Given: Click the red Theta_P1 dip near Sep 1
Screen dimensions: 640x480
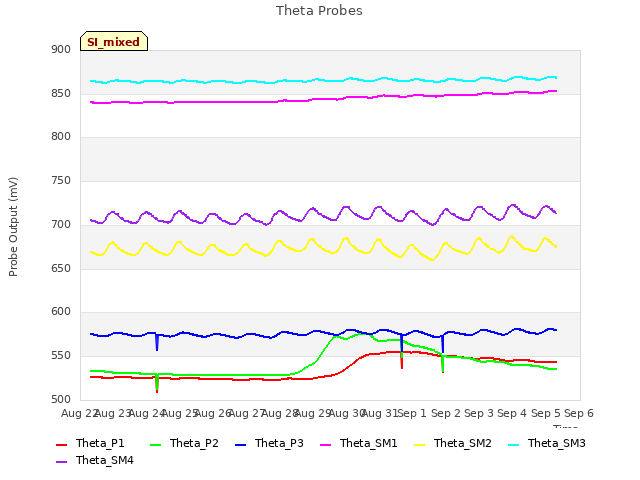Looking at the screenshot, I should click(402, 361).
